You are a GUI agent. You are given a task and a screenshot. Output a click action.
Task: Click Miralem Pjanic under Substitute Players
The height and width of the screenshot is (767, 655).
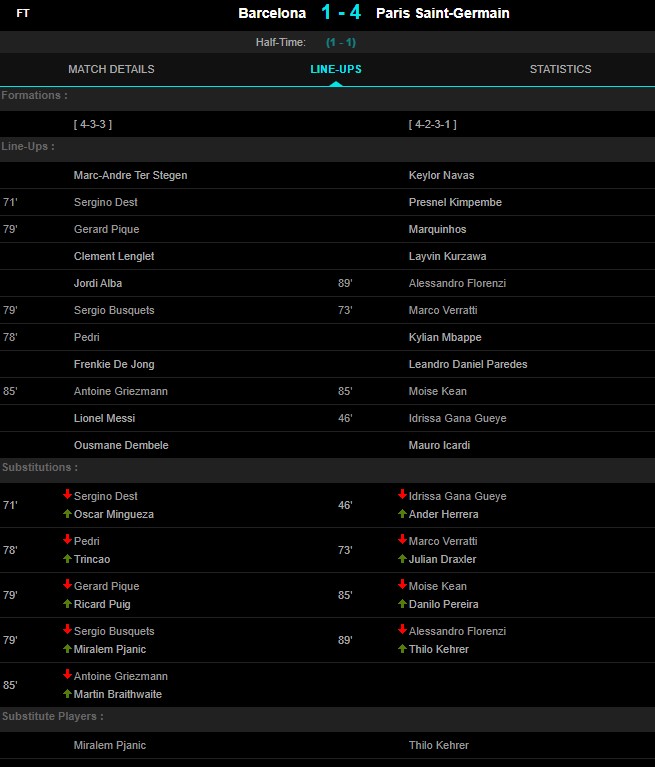click(x=110, y=745)
